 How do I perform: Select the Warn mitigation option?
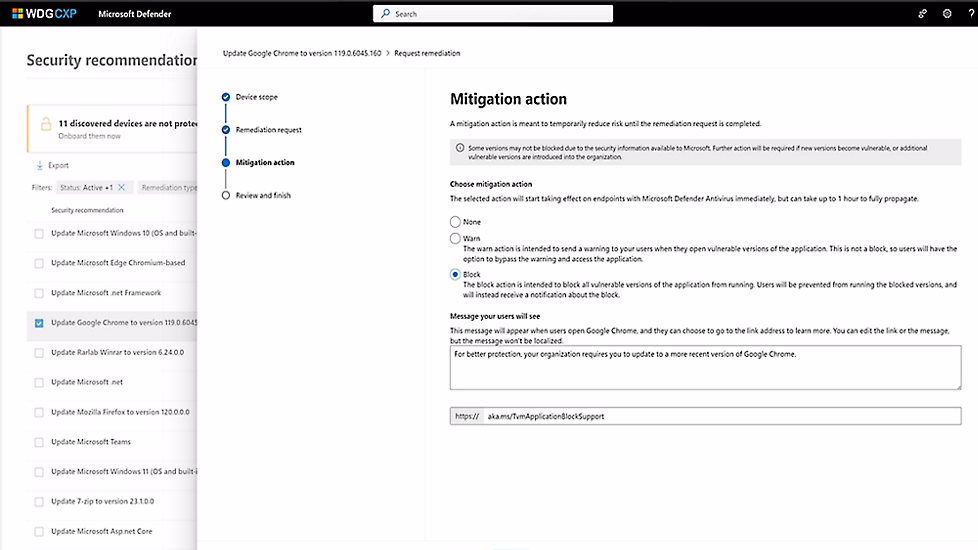pyautogui.click(x=455, y=238)
